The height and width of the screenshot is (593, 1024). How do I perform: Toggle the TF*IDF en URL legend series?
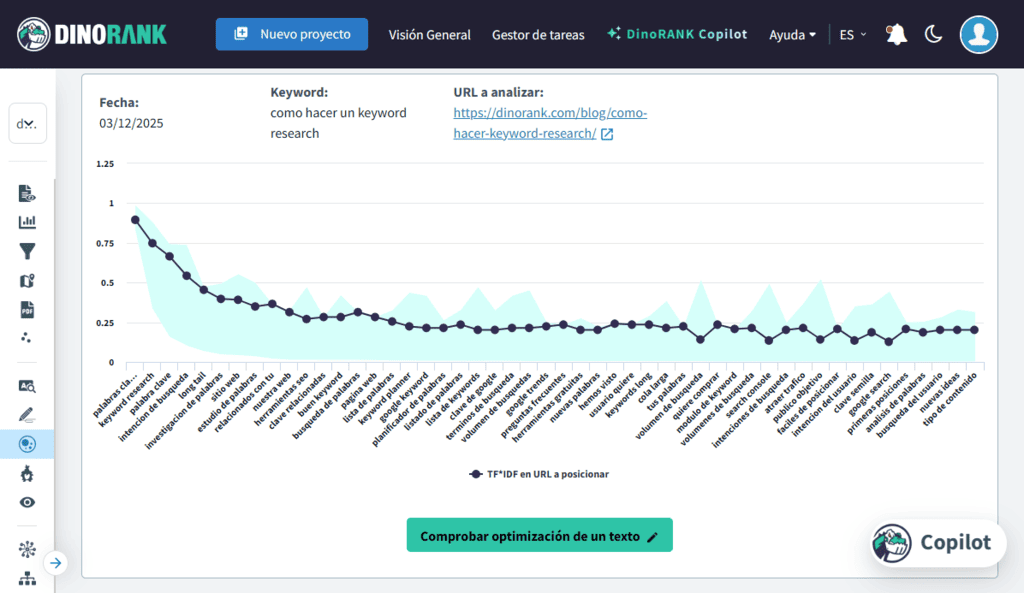click(x=539, y=474)
